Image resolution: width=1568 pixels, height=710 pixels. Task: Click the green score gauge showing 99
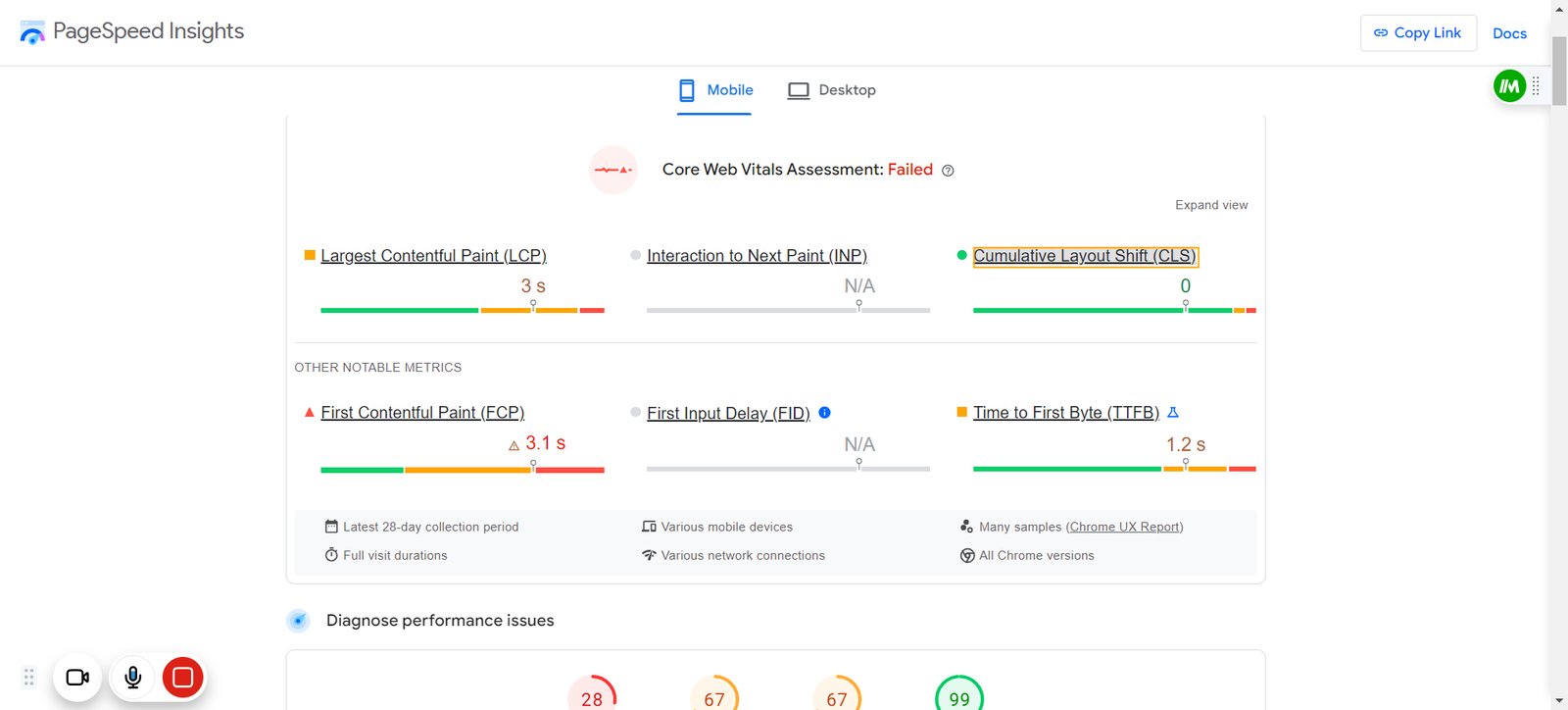click(959, 694)
